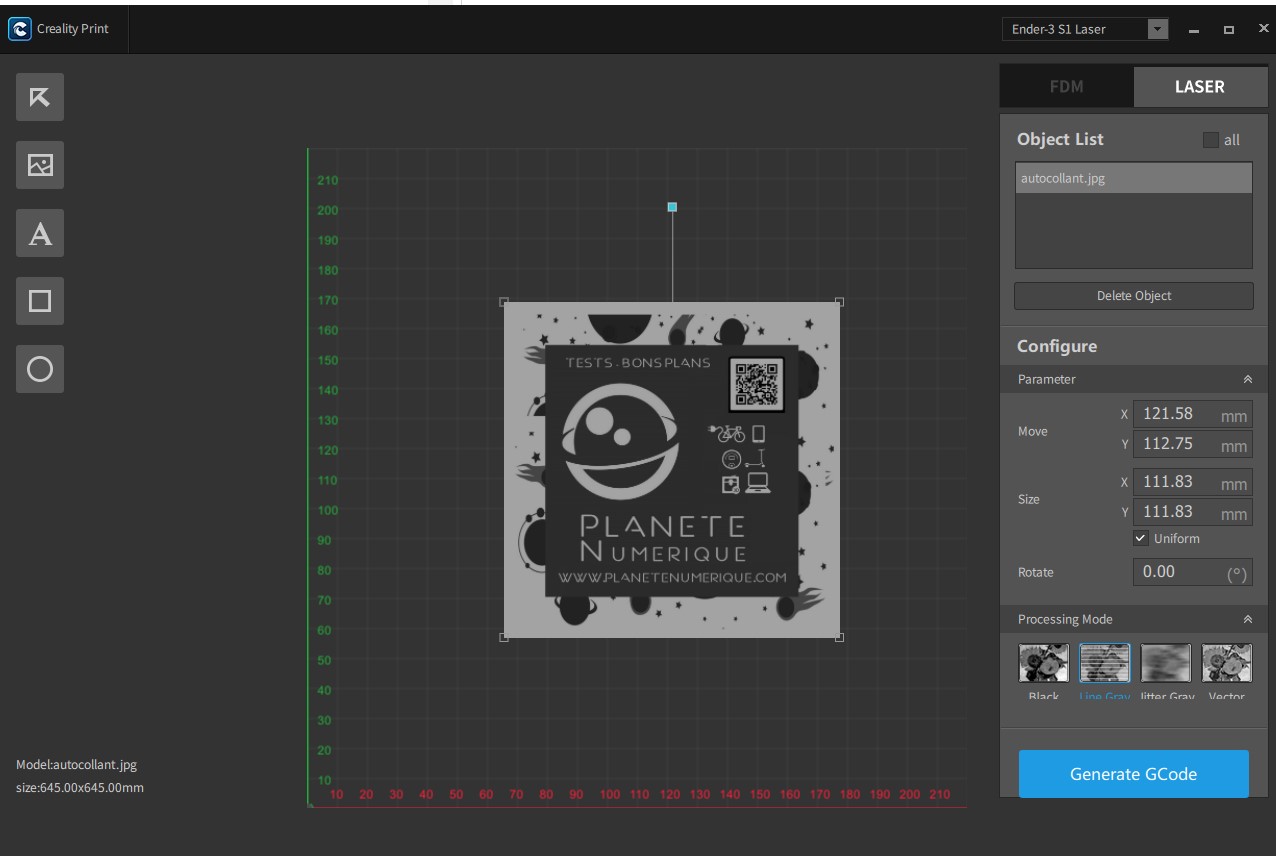Minimize the Creality Print window

click(1193, 29)
